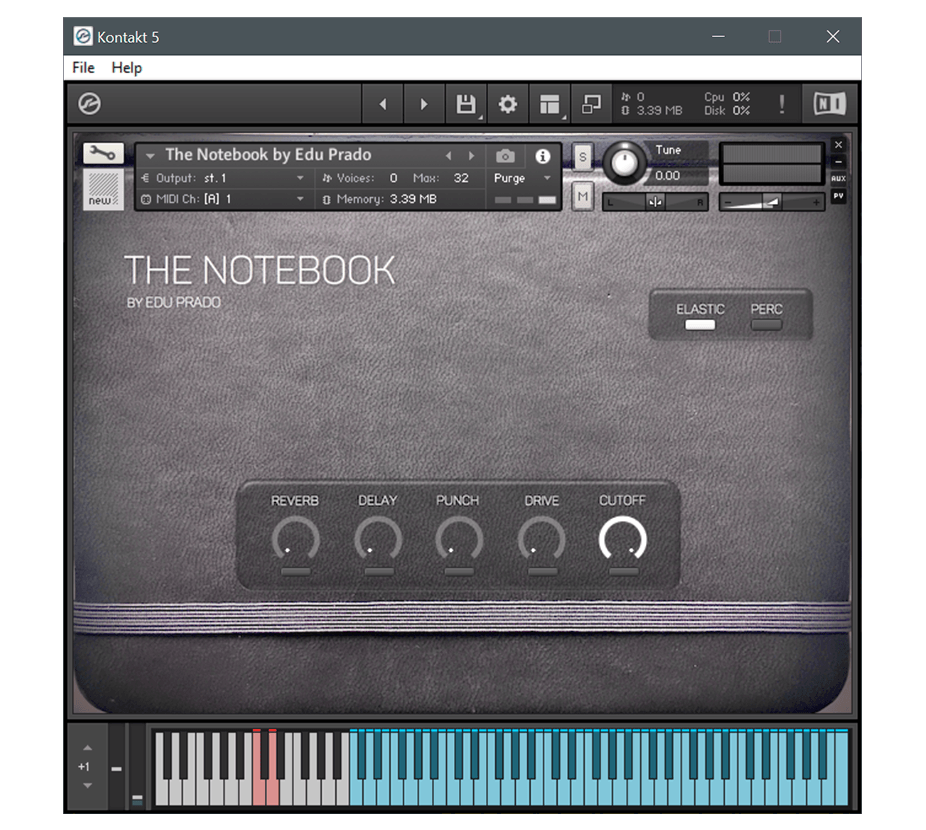Image resolution: width=926 pixels, height=830 pixels.
Task: Click the Tune value 0.00
Action: tap(667, 175)
